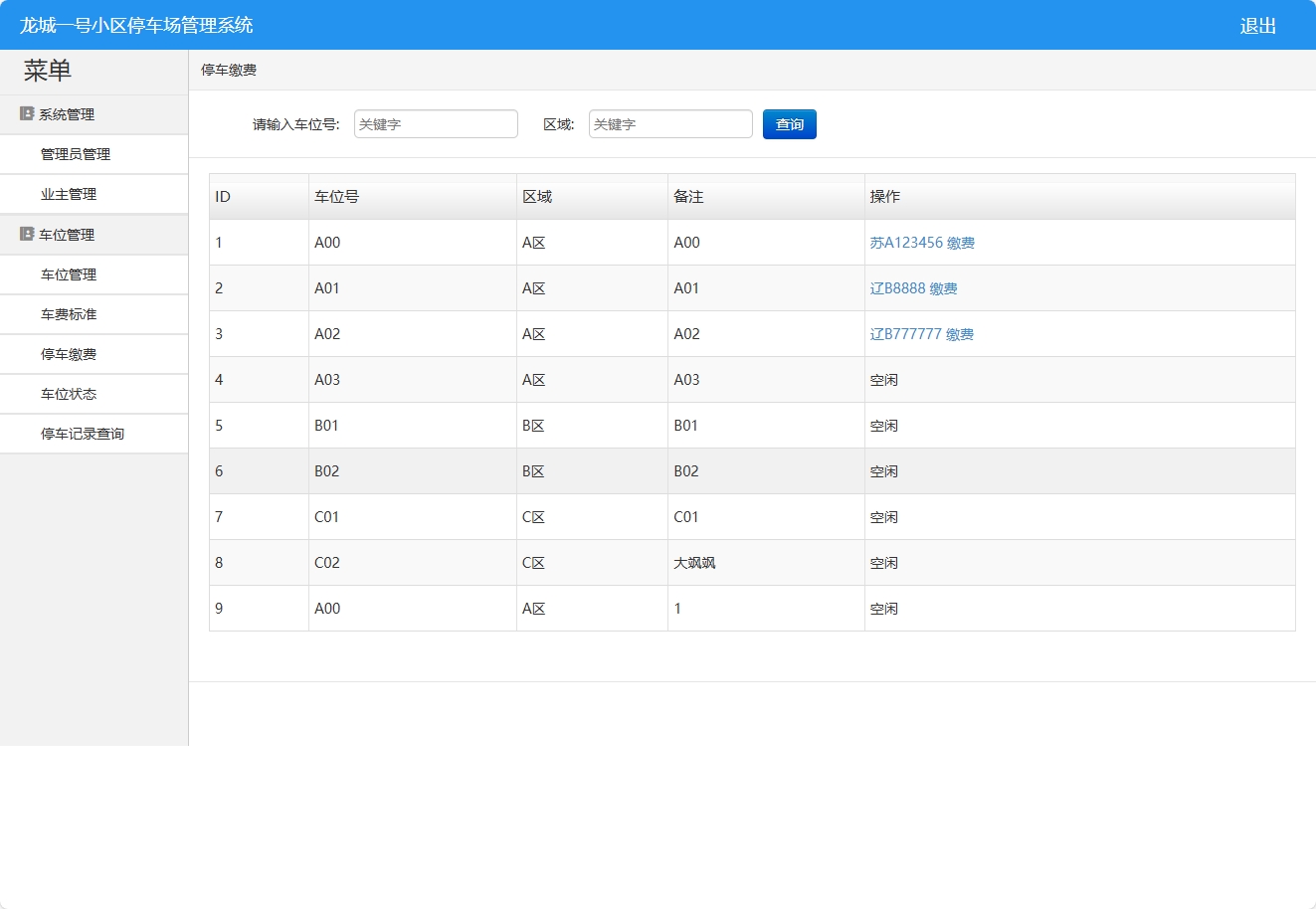The width and height of the screenshot is (1316, 909).
Task: Pay fee for 苏A123456
Action: coord(922,243)
